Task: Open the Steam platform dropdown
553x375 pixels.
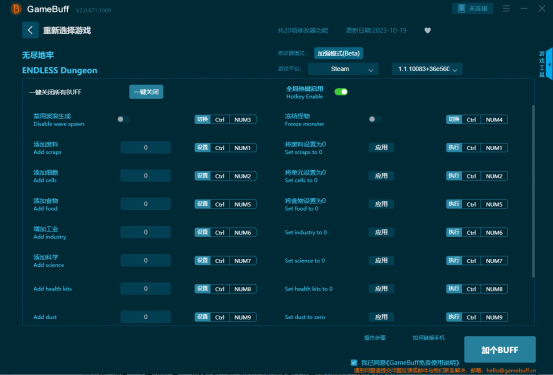Action: tap(343, 69)
